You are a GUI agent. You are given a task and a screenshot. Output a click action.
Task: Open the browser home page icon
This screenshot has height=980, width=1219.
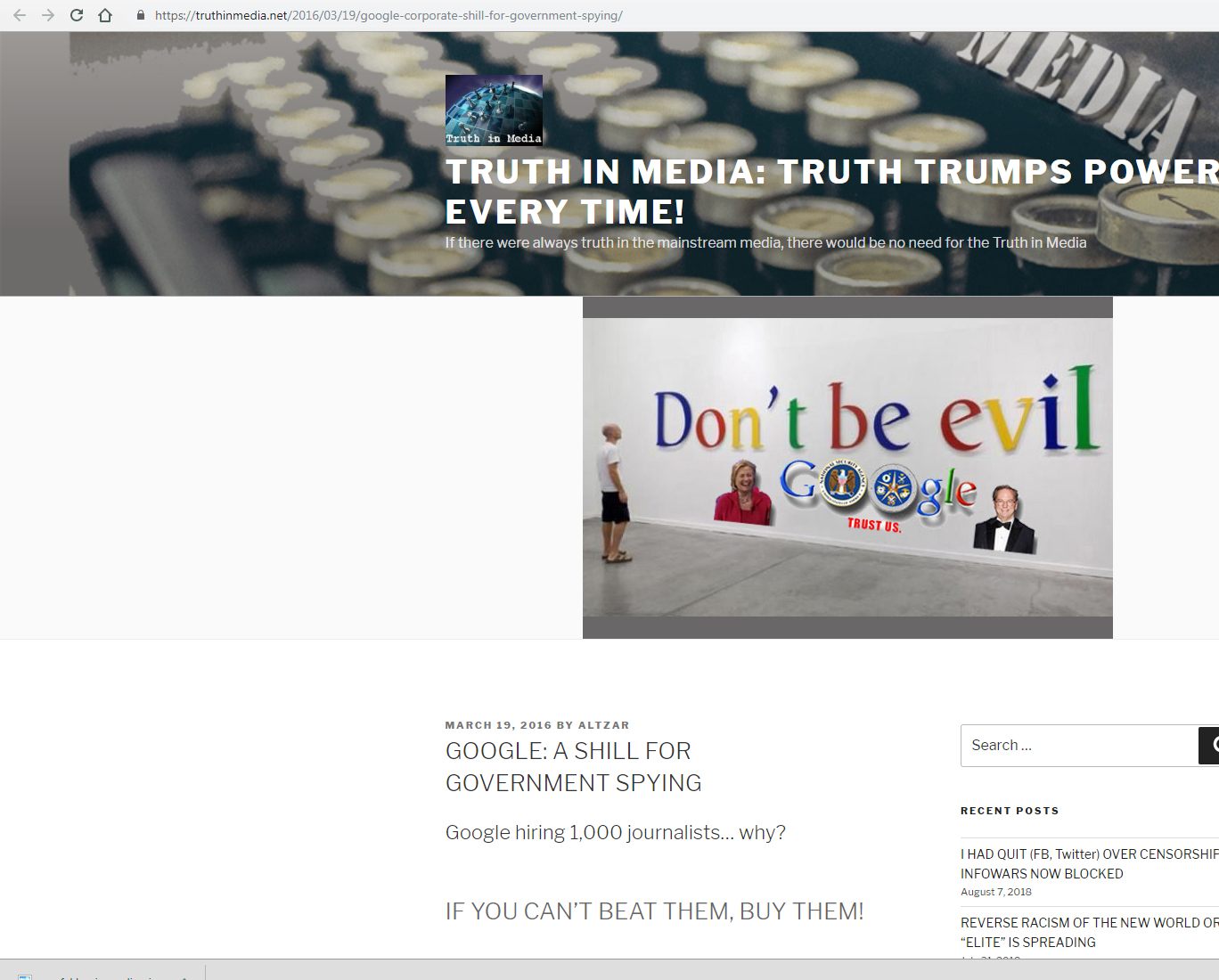(x=105, y=15)
